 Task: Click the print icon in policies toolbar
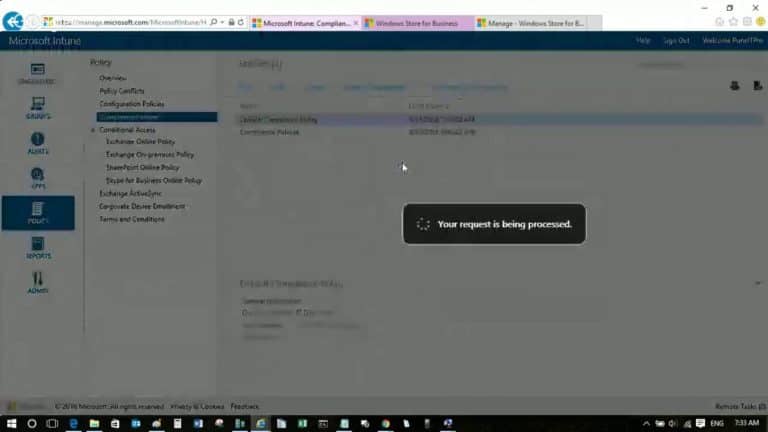coord(734,86)
